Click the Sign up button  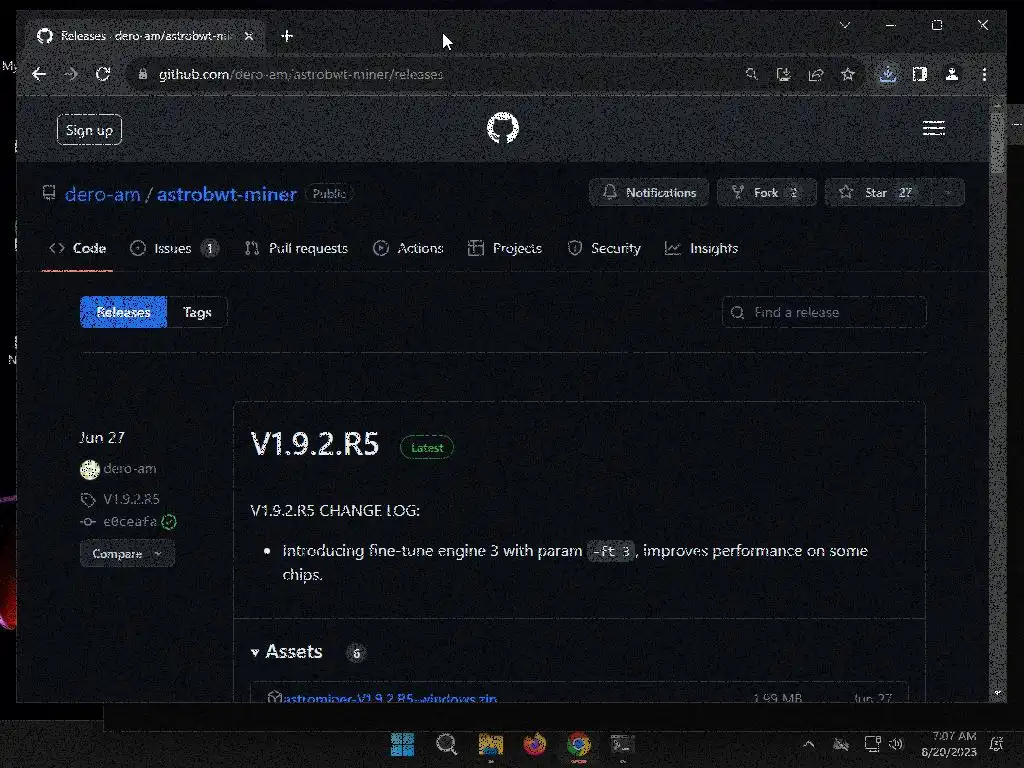click(x=89, y=129)
